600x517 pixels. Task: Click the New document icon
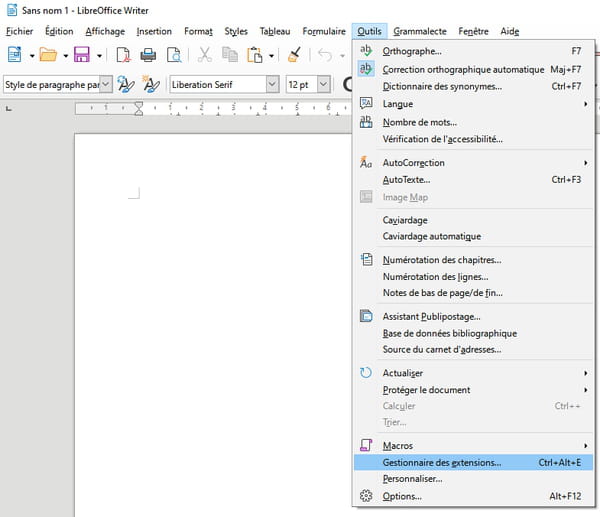point(15,55)
